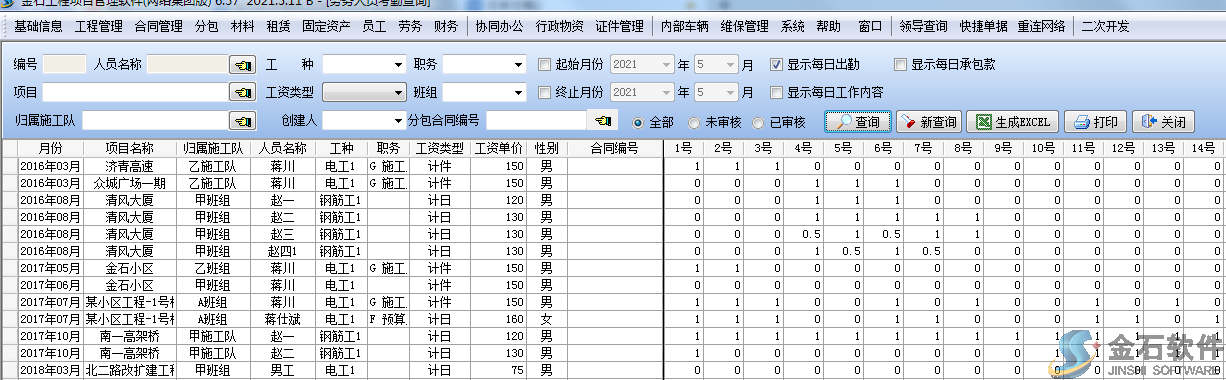
Task: Click lookup icon next to 归属施工队 field
Action: point(242,121)
